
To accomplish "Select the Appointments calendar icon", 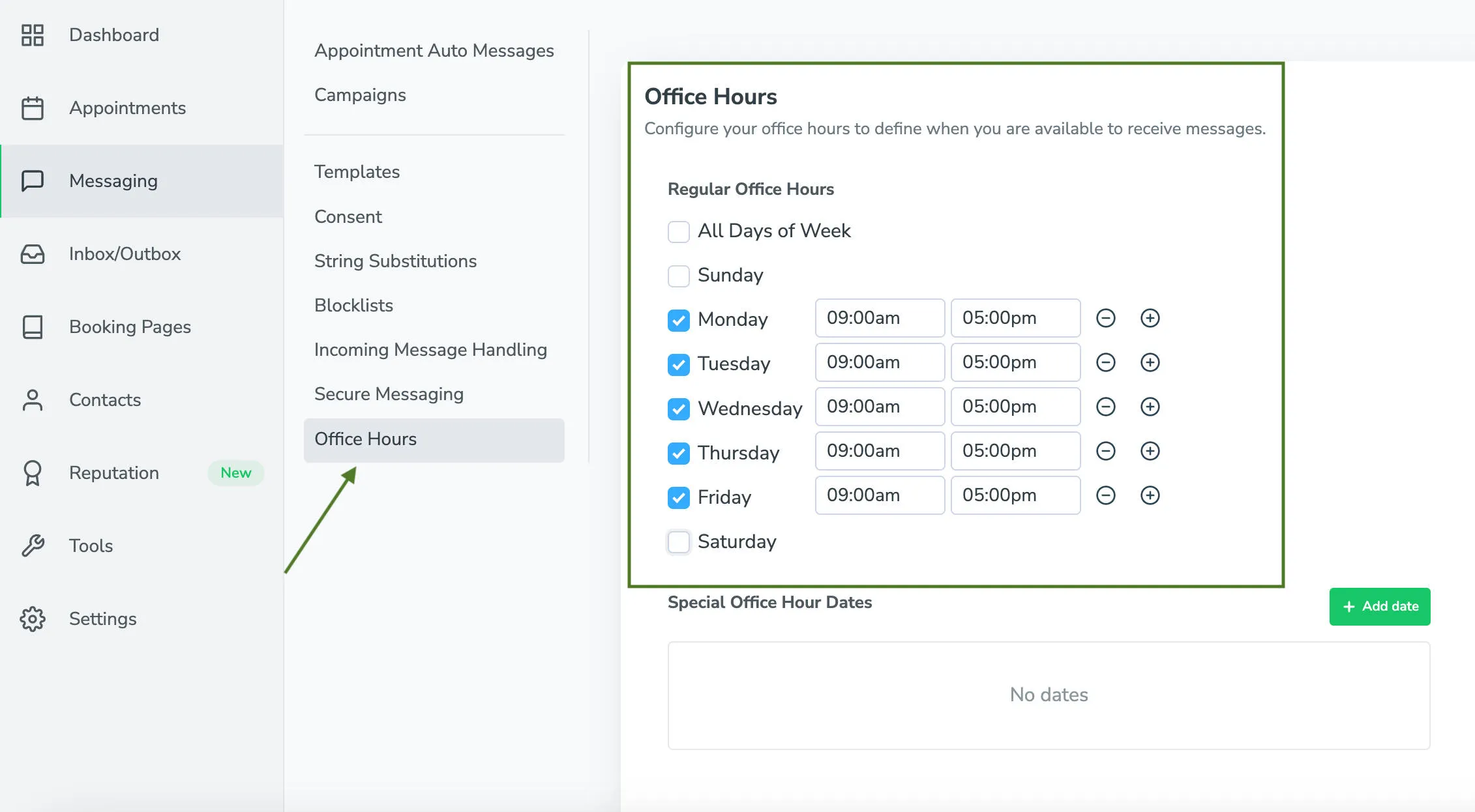I will 33,108.
